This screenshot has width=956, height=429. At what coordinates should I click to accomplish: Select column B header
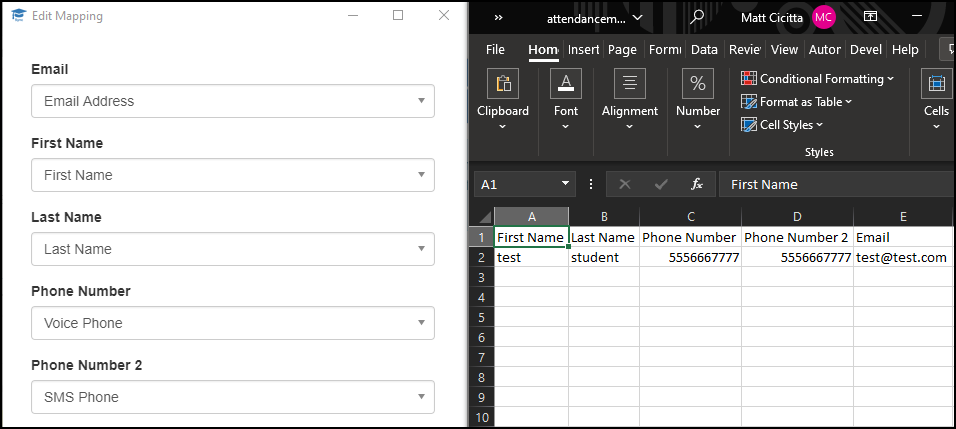pos(604,217)
